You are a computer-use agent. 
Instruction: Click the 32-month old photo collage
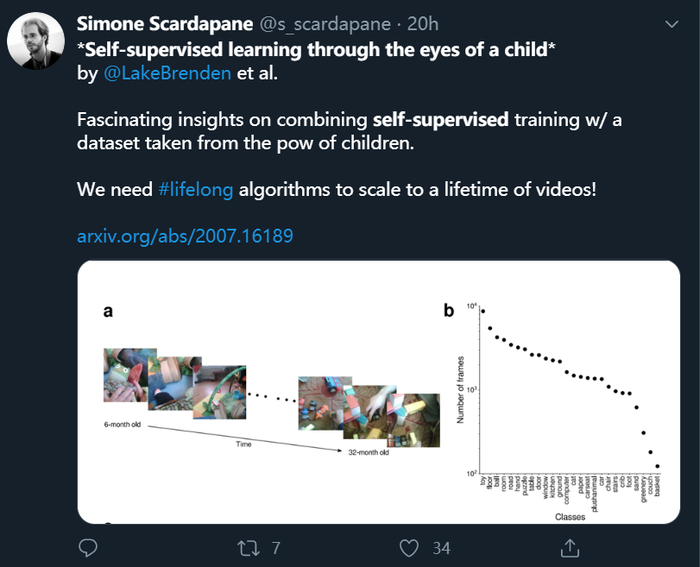366,408
